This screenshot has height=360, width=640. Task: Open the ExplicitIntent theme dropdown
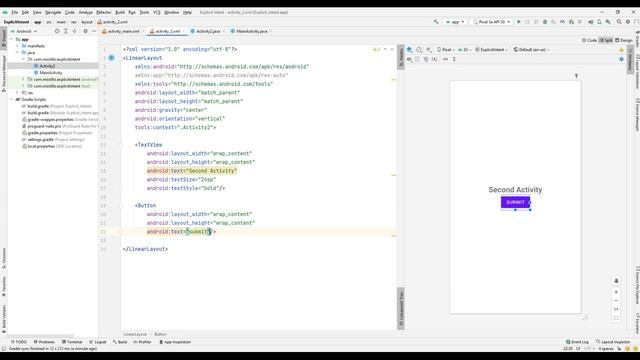491,49
